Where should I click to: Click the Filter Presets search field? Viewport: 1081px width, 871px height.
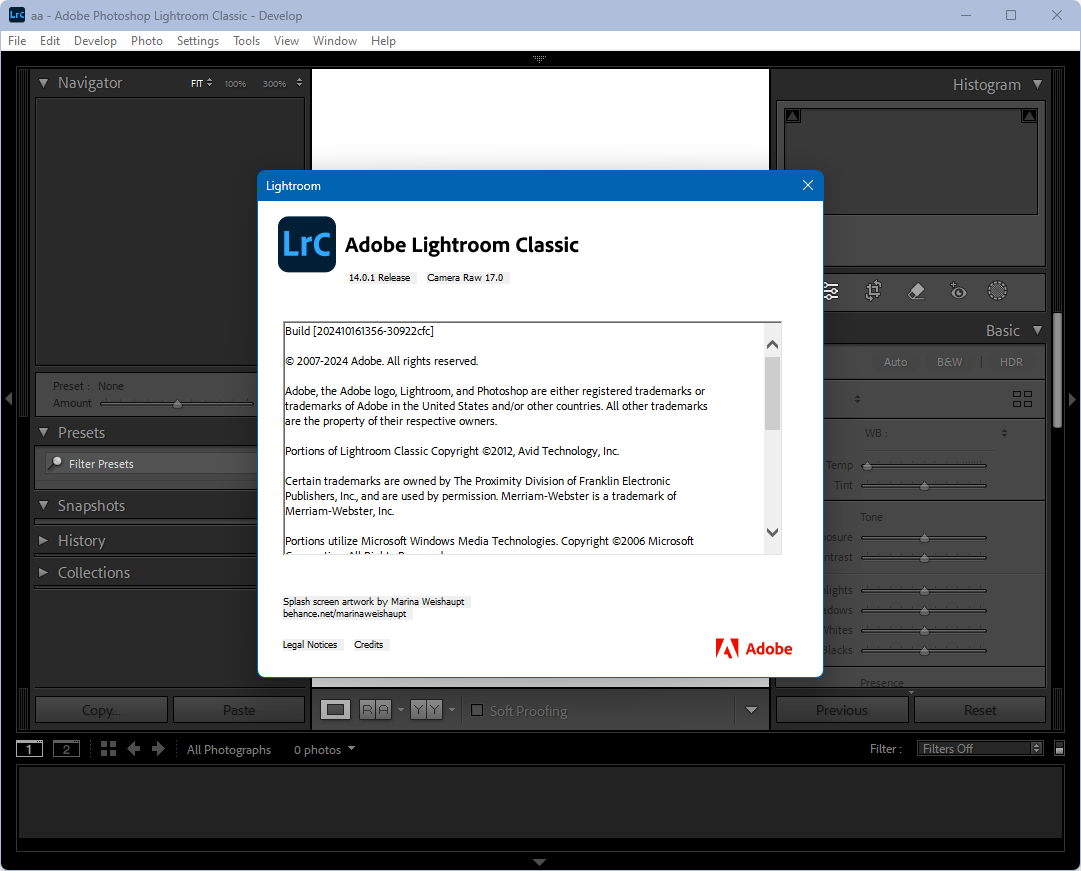tap(152, 463)
